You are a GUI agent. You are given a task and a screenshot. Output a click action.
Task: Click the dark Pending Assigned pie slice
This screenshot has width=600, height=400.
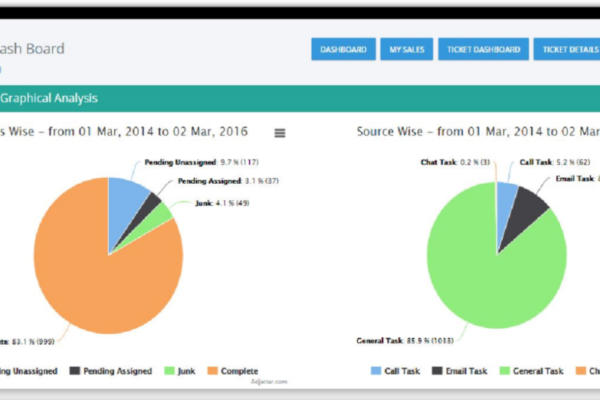[x=147, y=209]
